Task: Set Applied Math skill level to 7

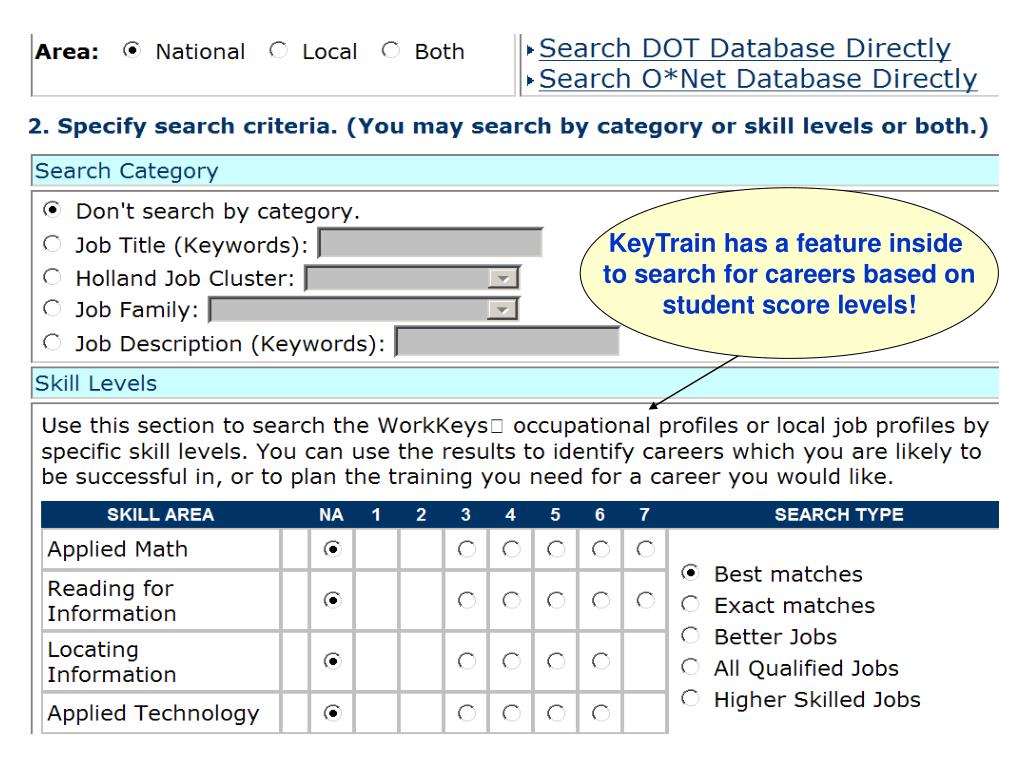Action: click(x=645, y=549)
